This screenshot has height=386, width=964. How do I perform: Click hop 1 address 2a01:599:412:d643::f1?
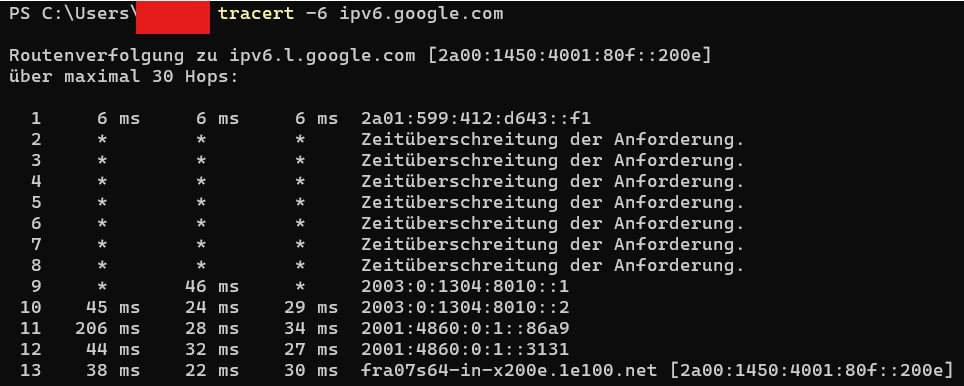[476, 118]
